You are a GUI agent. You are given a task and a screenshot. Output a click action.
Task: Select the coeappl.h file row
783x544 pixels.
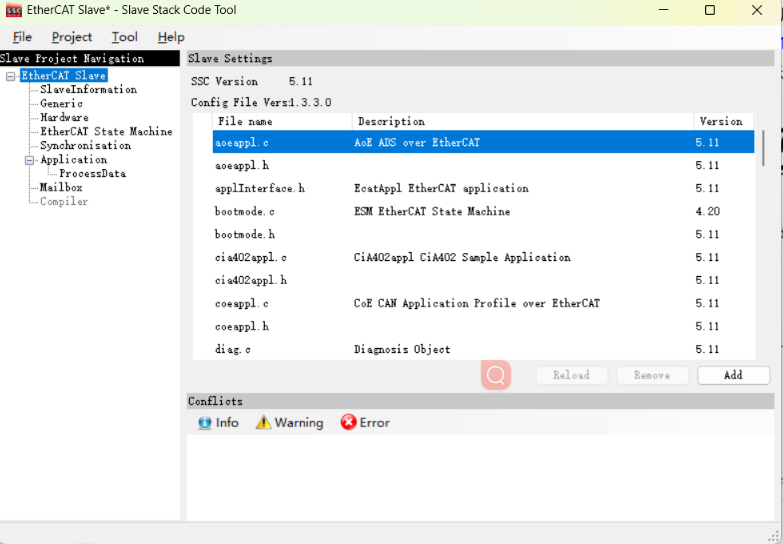pos(483,326)
